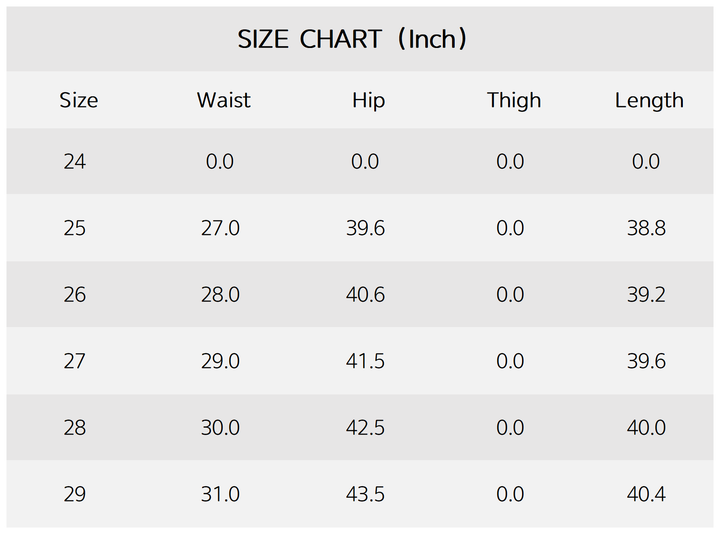720x534 pixels.
Task: Click the 40.6 hip value
Action: coord(365,295)
